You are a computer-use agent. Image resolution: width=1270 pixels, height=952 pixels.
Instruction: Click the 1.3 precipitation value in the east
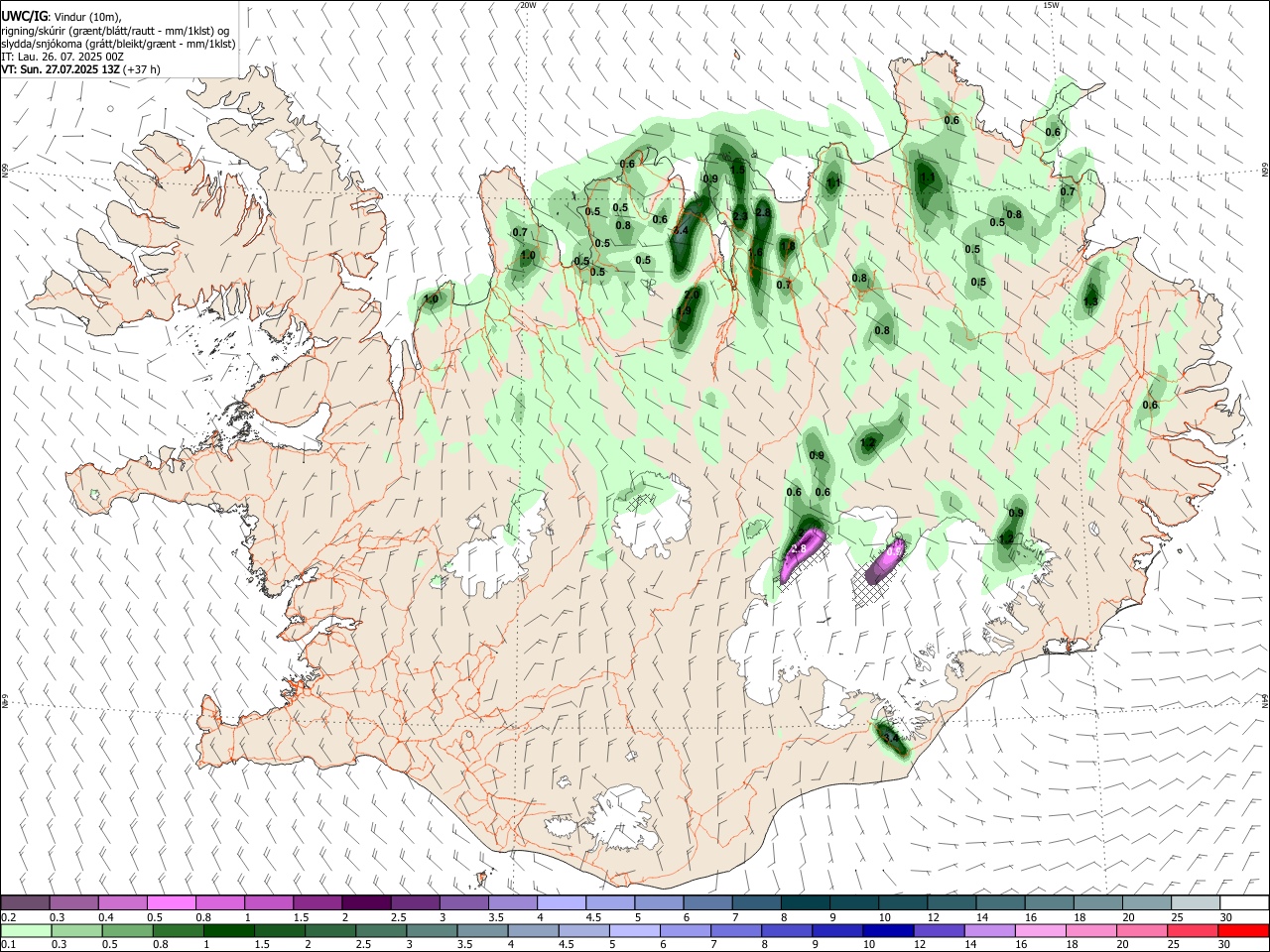tap(1091, 301)
